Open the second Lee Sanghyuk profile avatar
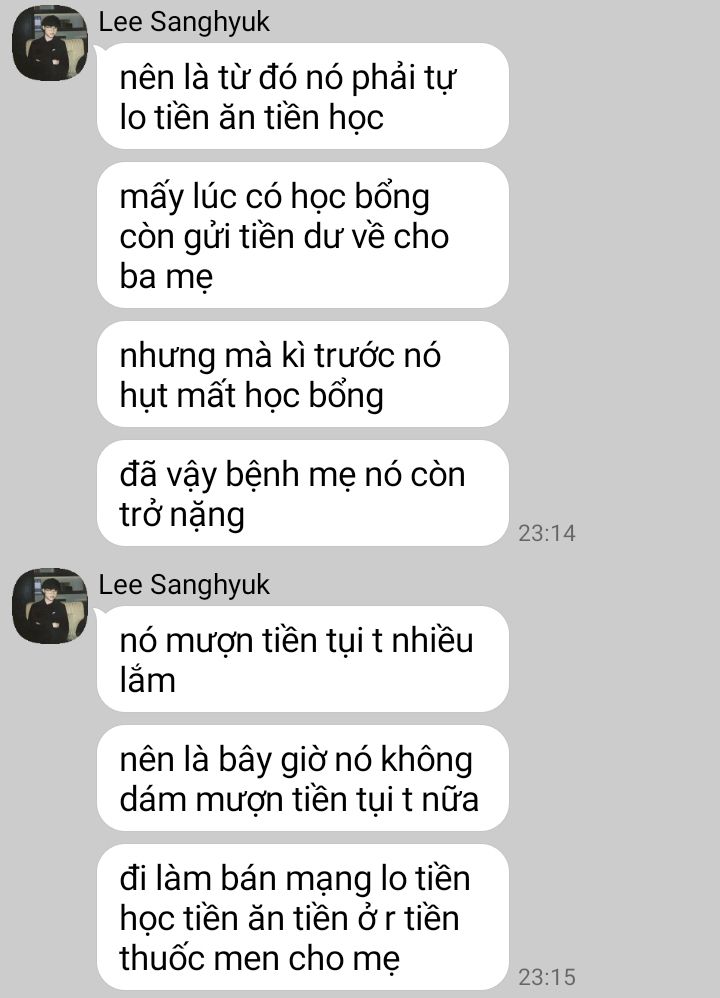The image size is (720, 998). (50, 606)
